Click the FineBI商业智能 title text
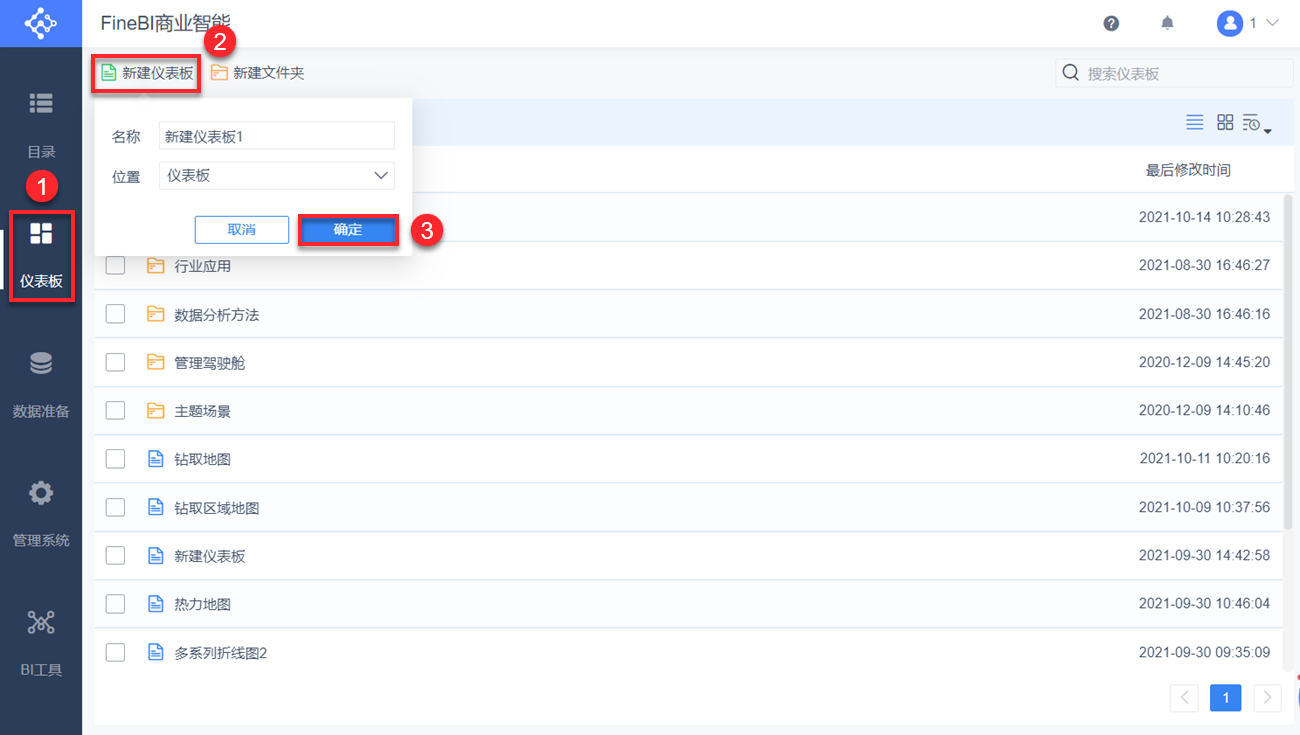The height and width of the screenshot is (735, 1300). [x=166, y=23]
